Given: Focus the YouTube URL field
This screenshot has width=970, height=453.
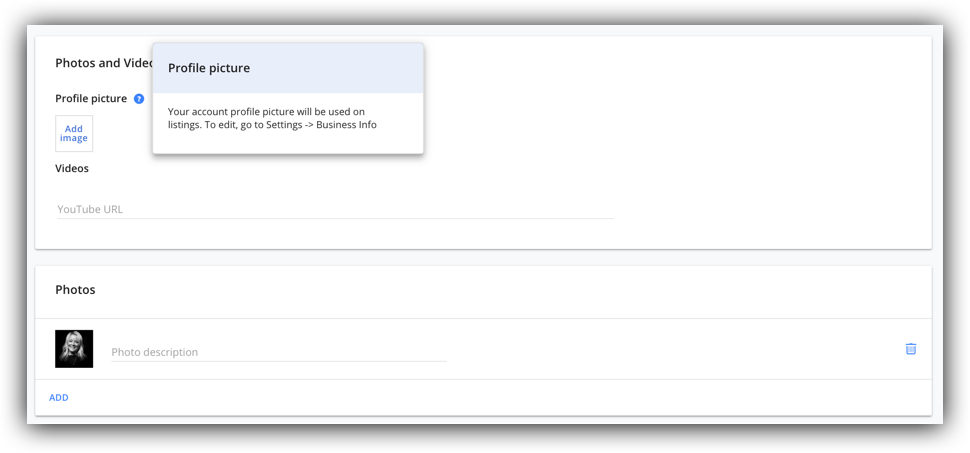Looking at the screenshot, I should tap(335, 209).
